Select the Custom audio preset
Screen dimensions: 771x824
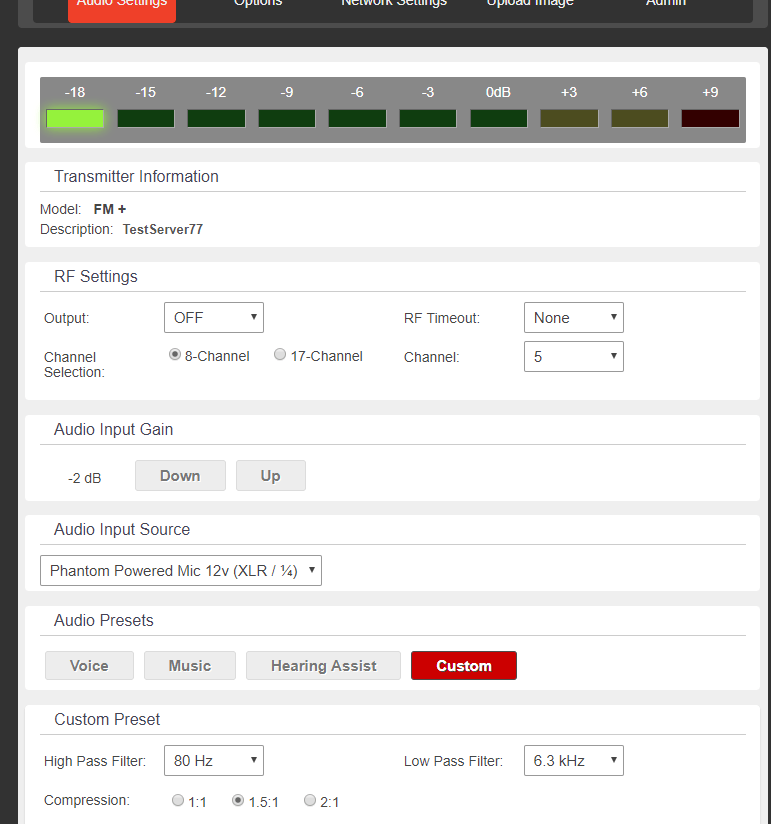464,666
